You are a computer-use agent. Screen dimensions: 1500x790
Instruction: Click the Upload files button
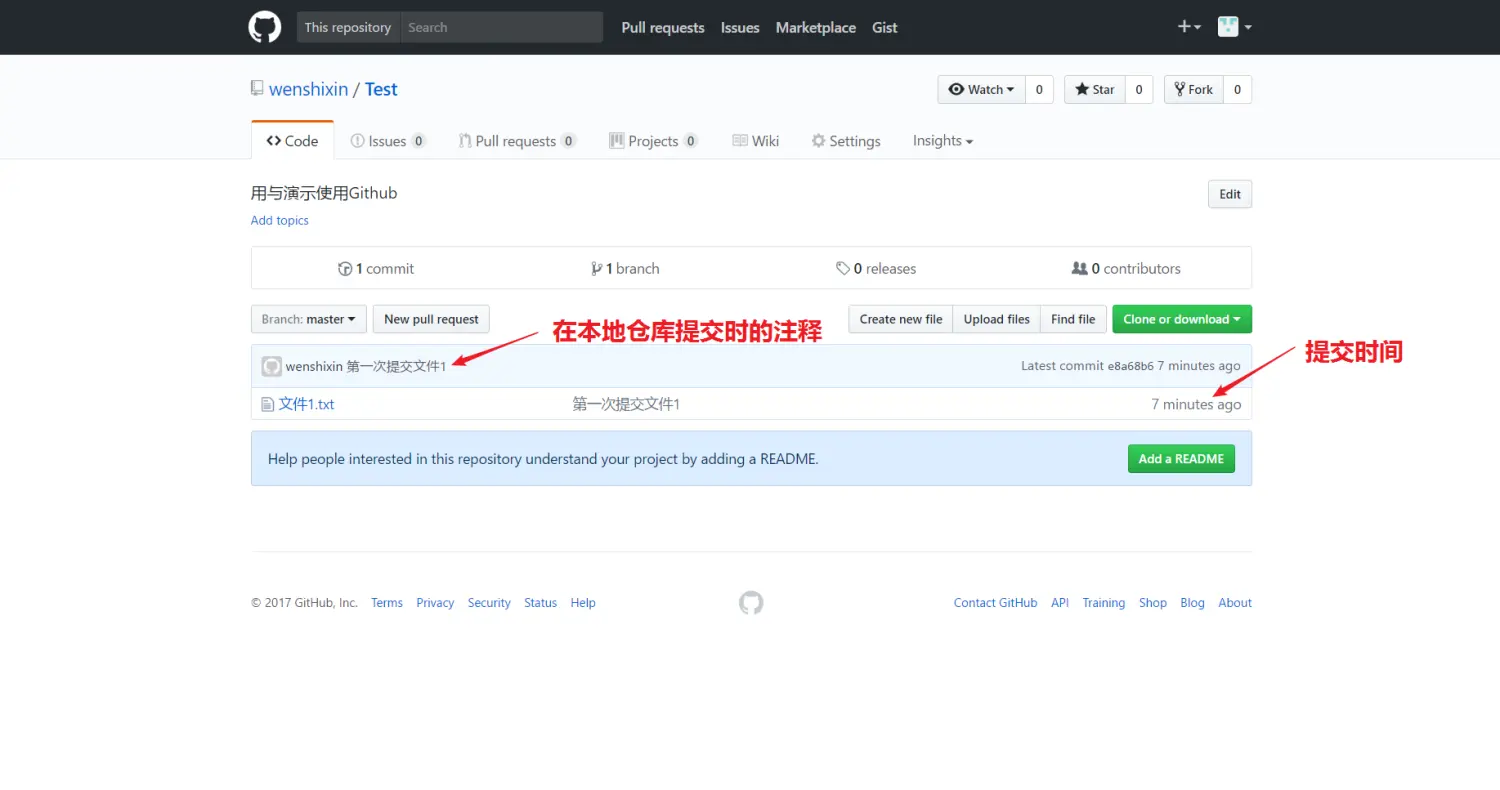click(x=997, y=319)
